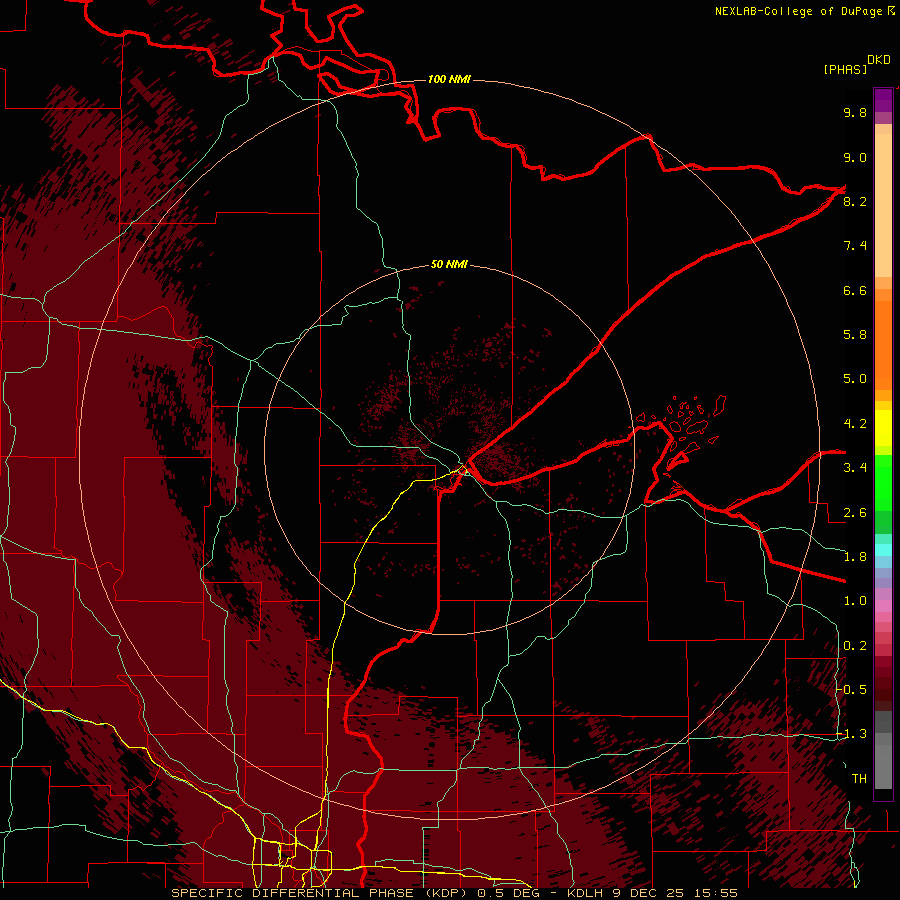
Task: Click the 2.6 scale value
Action: [x=855, y=513]
